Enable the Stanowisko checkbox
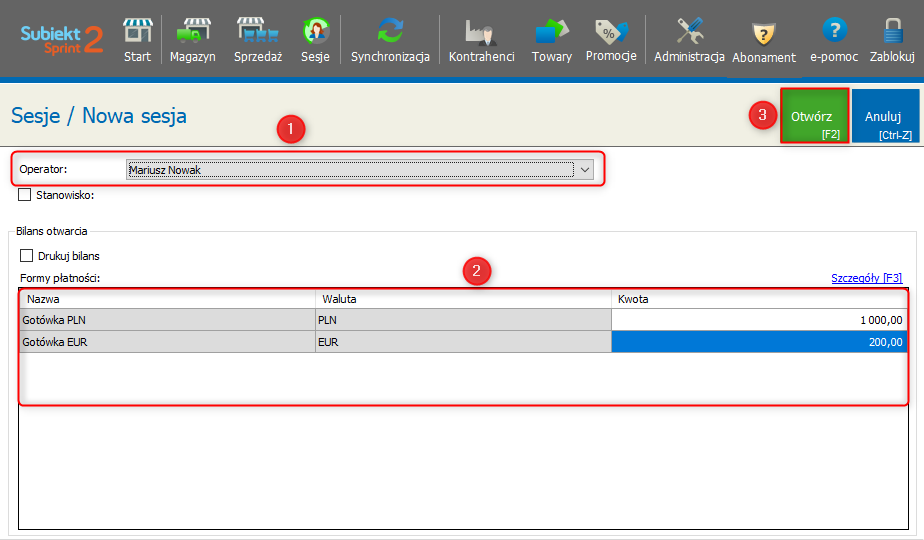Viewport: 924px width, 540px height. click(x=25, y=195)
